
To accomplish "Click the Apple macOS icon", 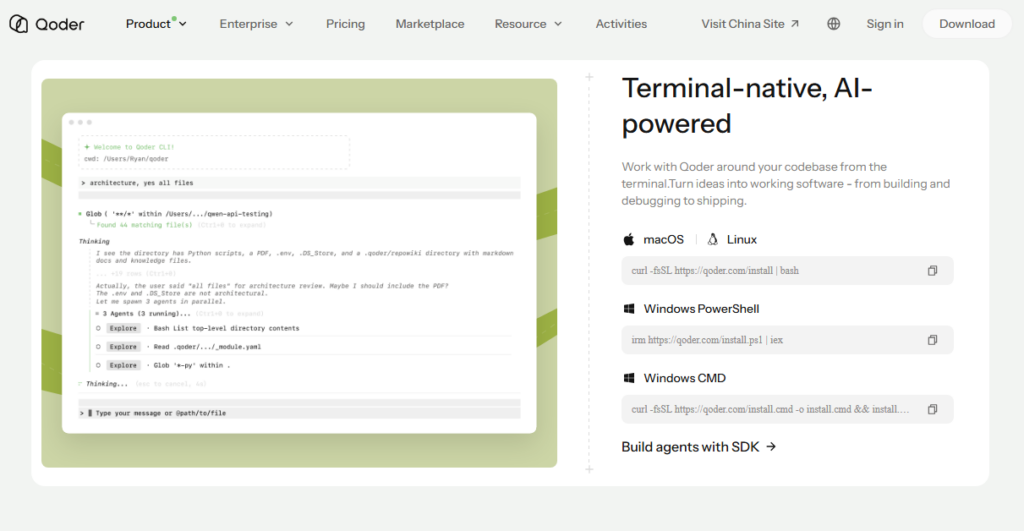I will coord(628,240).
